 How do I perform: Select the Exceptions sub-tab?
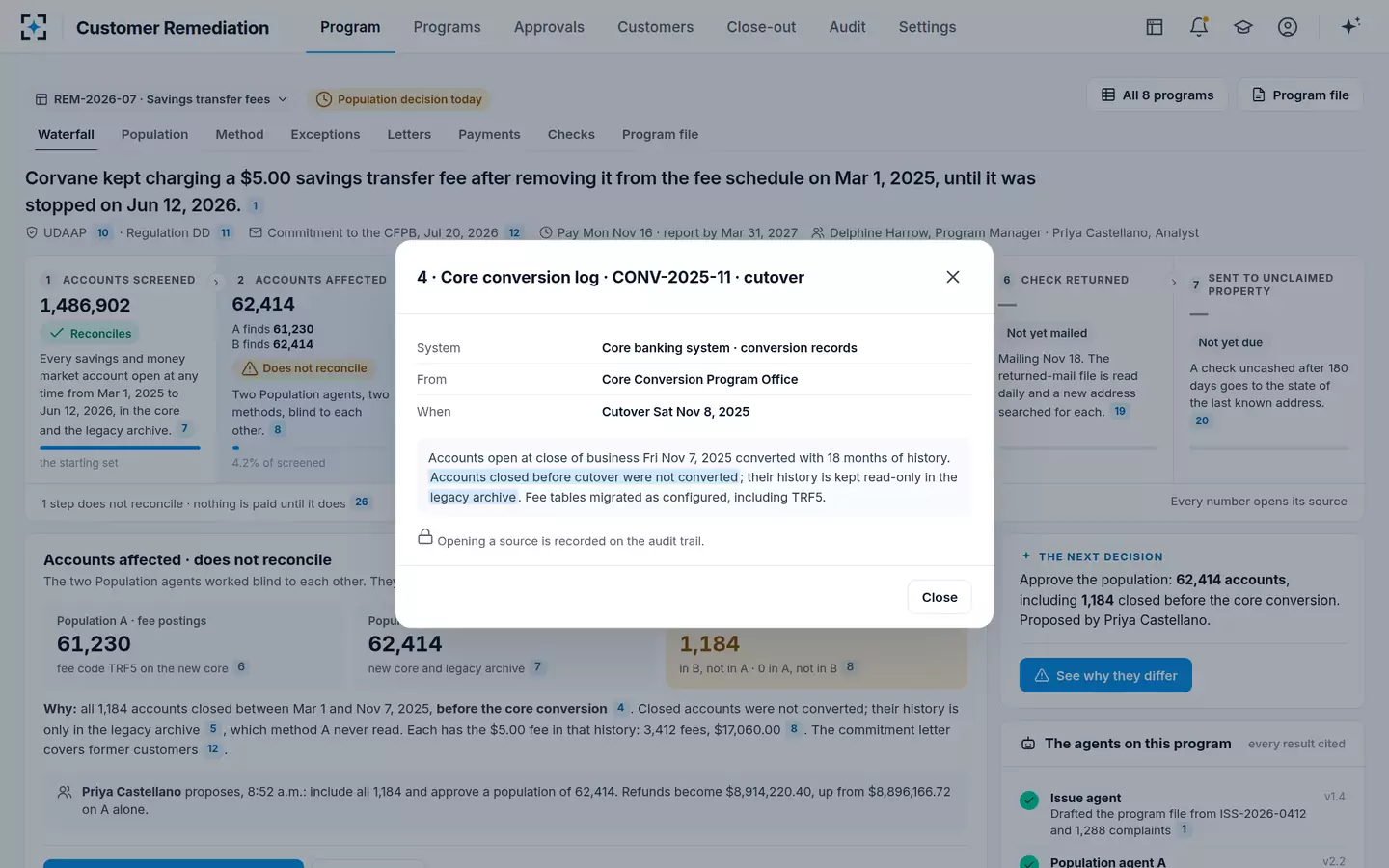pos(325,134)
